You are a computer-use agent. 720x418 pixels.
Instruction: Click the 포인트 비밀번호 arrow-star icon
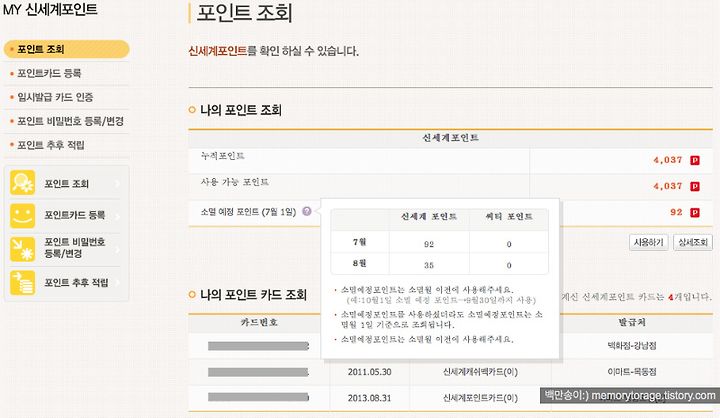coord(22,249)
